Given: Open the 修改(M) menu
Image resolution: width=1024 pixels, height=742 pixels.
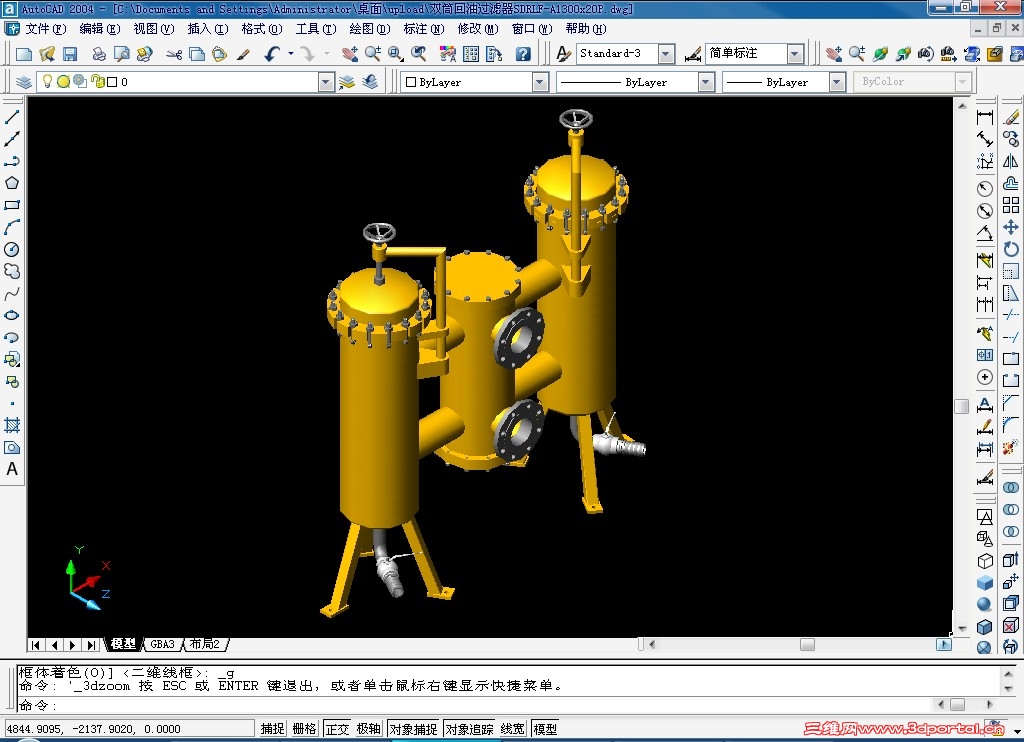Looking at the screenshot, I should click(x=477, y=29).
